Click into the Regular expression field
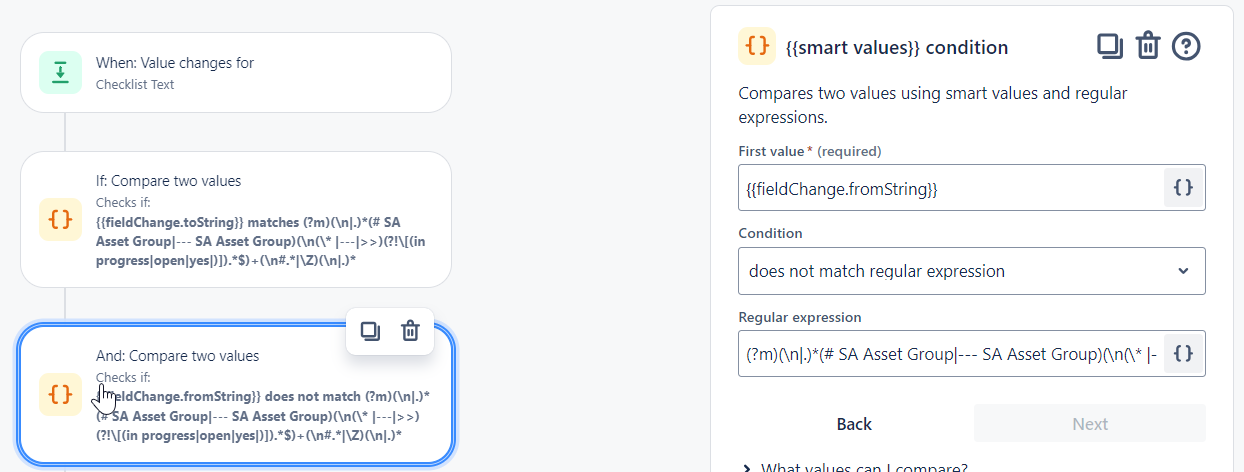1244x472 pixels. [x=950, y=353]
